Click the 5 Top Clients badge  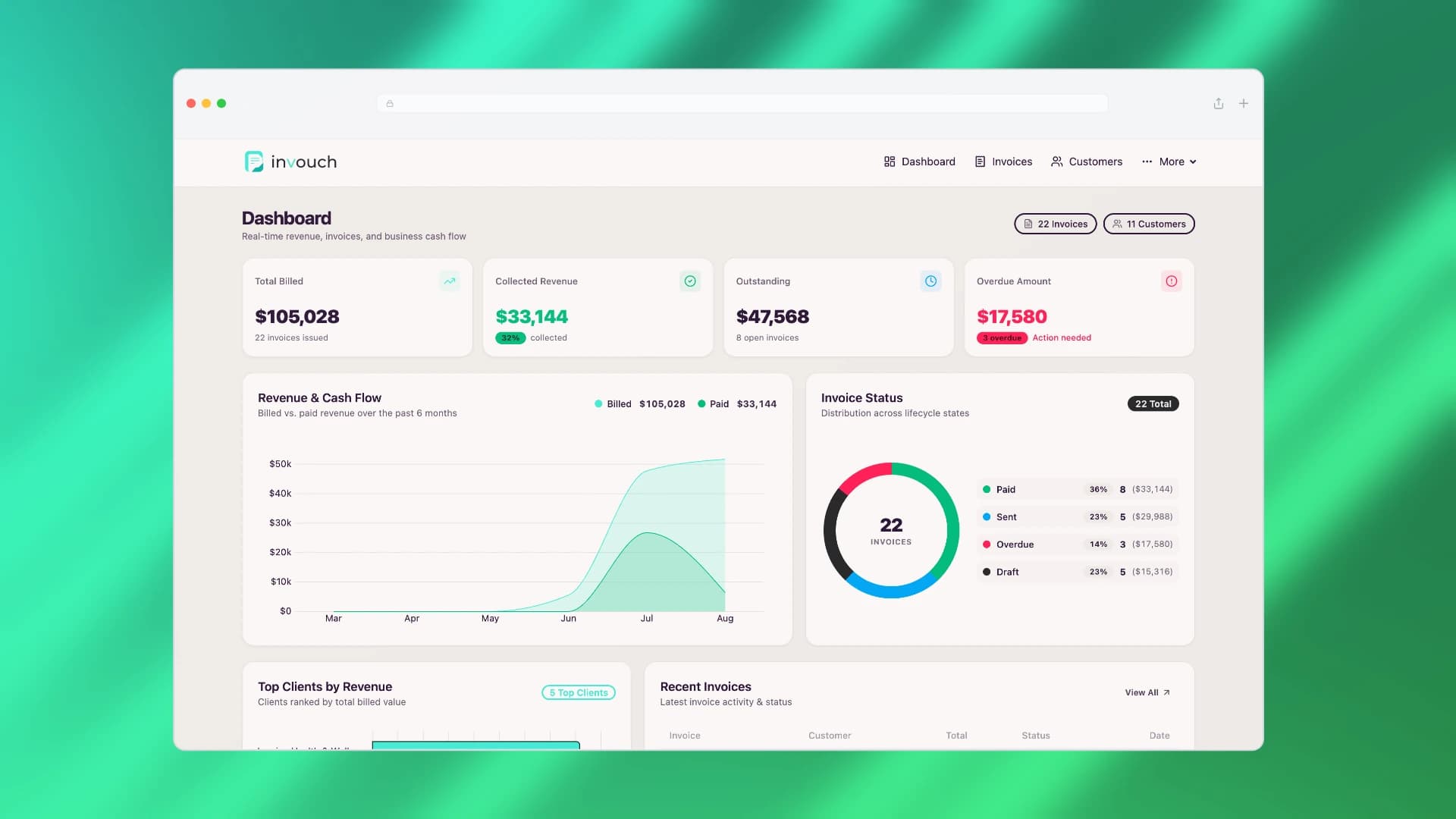pos(579,692)
